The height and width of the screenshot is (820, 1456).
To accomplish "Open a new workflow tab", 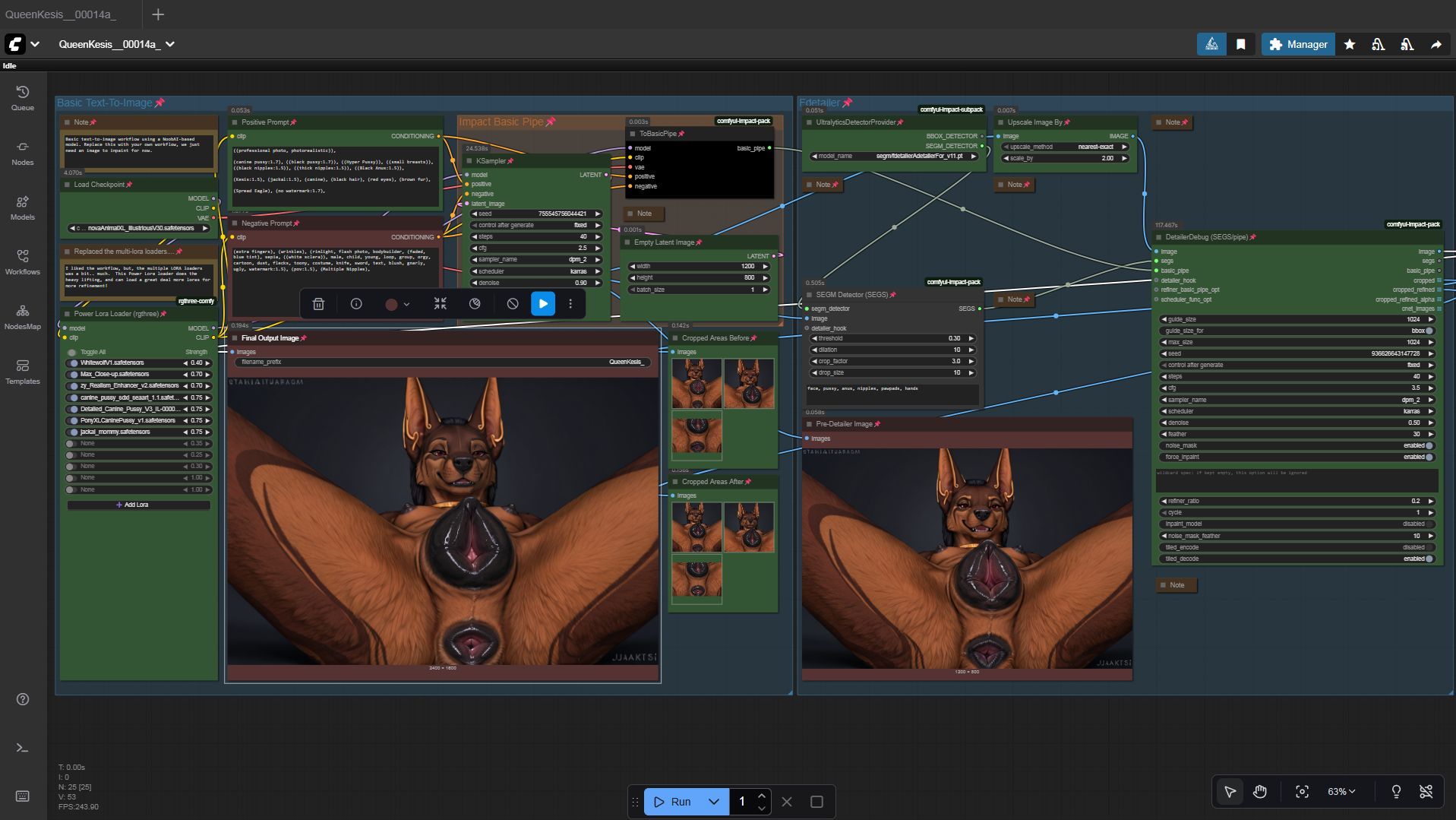I will 158,14.
